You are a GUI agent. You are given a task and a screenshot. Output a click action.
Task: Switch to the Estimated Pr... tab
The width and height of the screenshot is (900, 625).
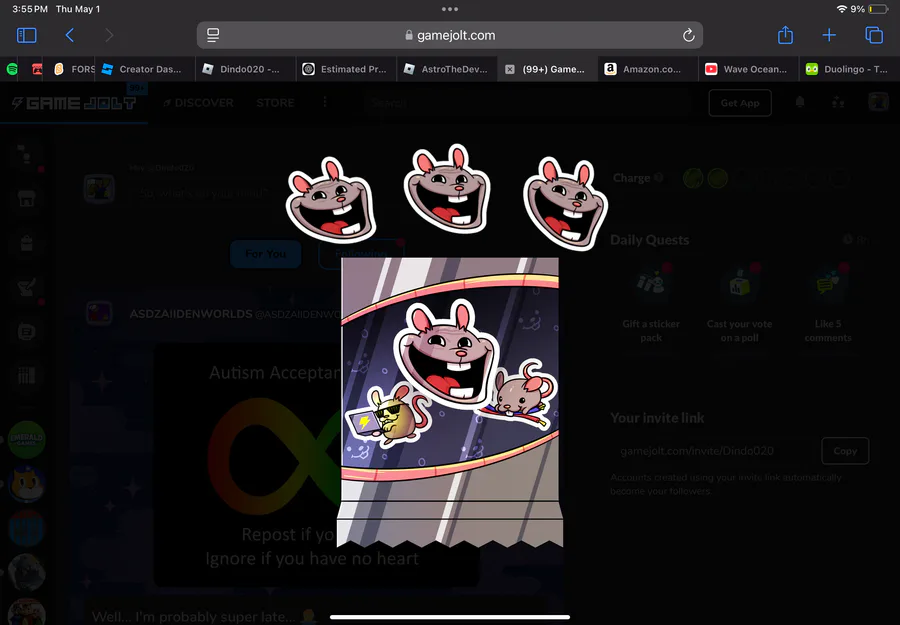tap(346, 69)
